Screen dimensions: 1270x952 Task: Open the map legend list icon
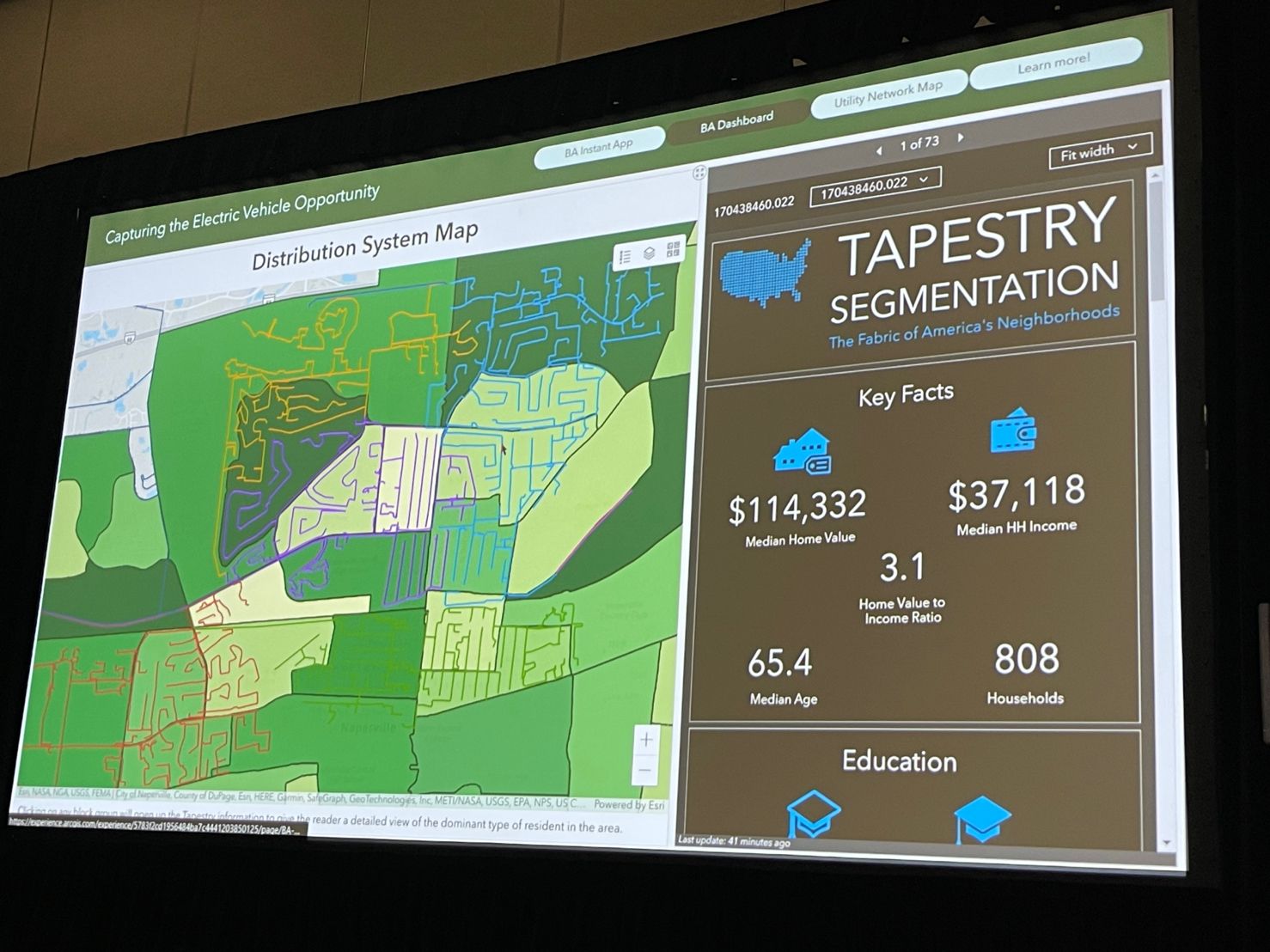626,256
